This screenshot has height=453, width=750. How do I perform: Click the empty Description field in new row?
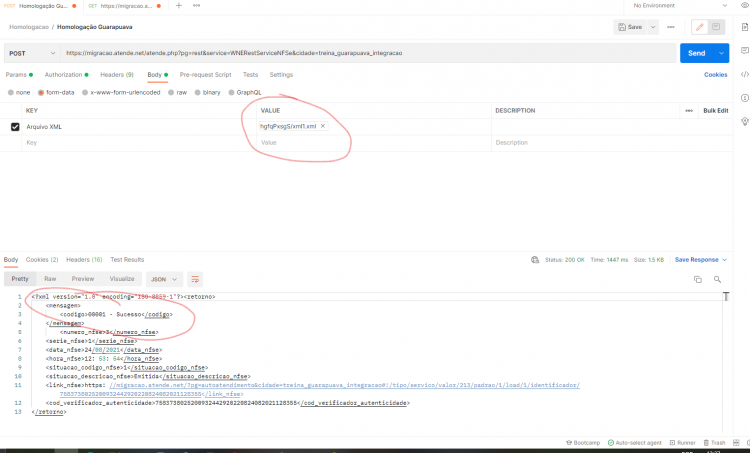[612, 143]
